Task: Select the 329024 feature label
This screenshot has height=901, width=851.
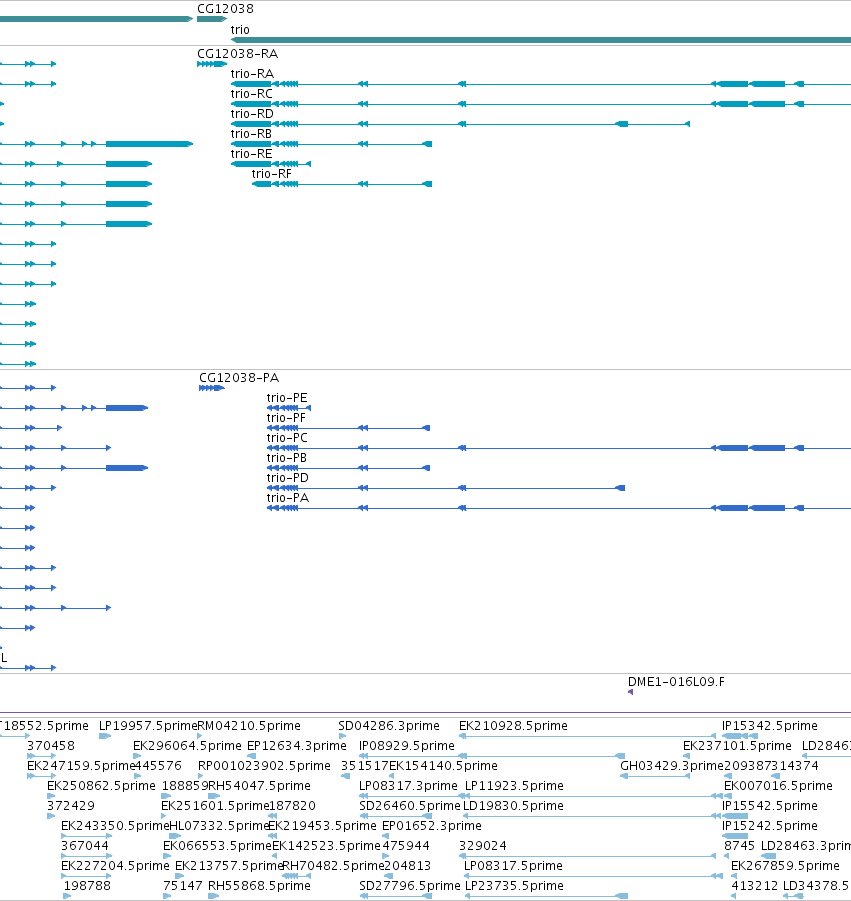Action: point(483,846)
